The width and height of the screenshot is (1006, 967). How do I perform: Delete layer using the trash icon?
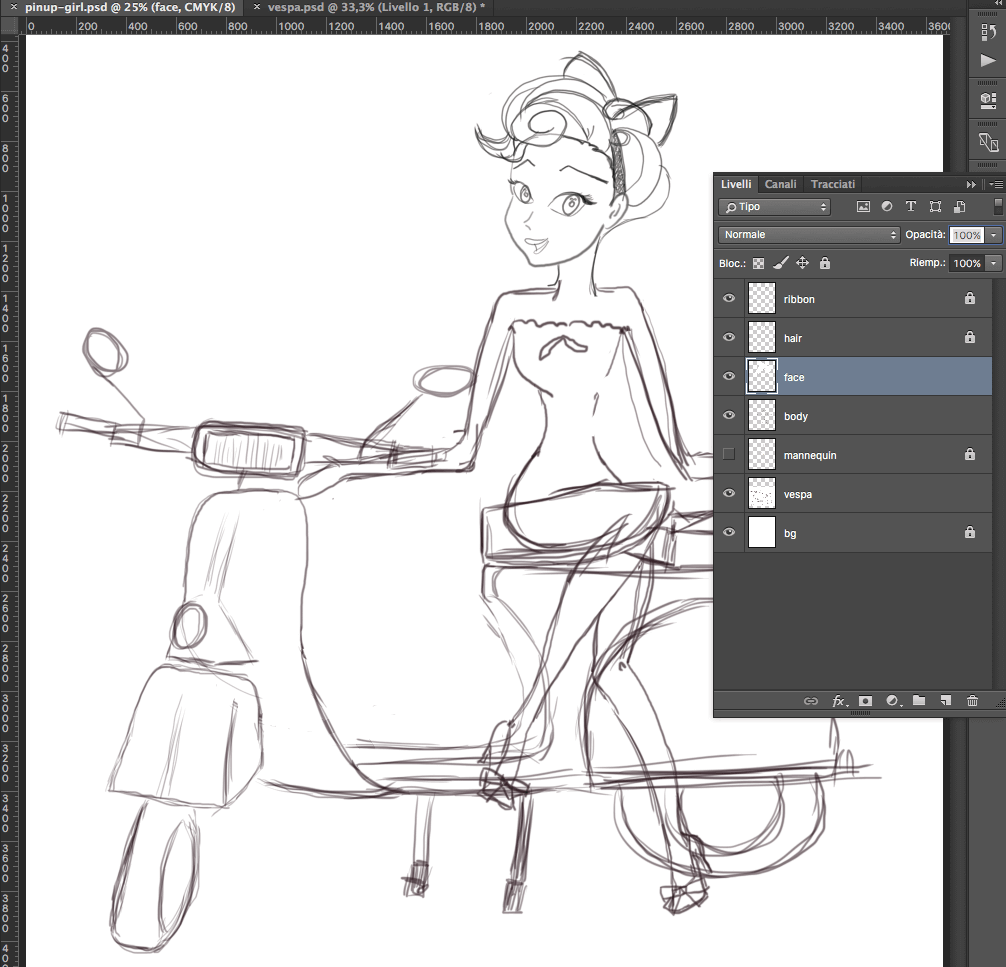coord(972,701)
